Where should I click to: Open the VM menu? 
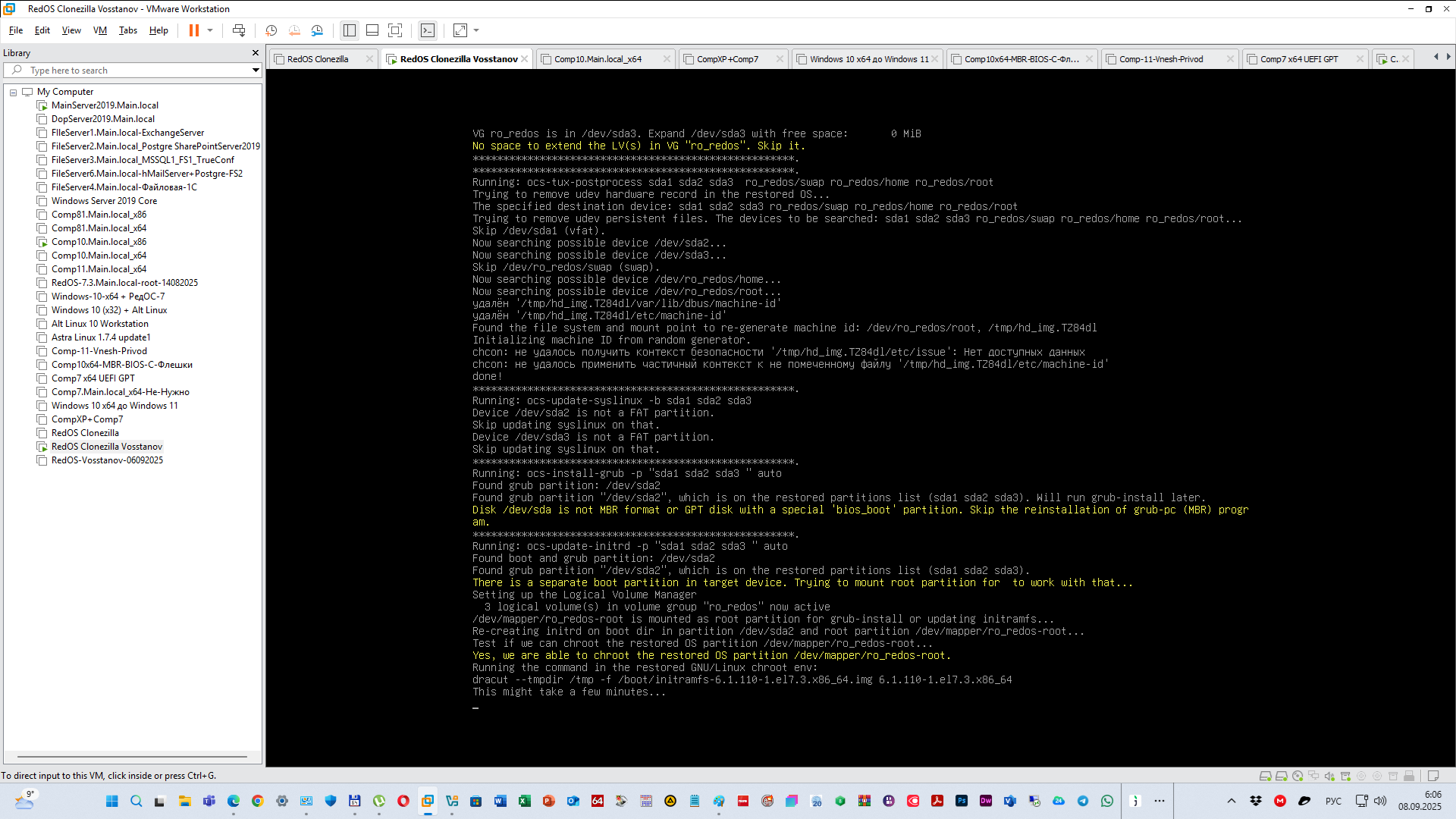99,30
